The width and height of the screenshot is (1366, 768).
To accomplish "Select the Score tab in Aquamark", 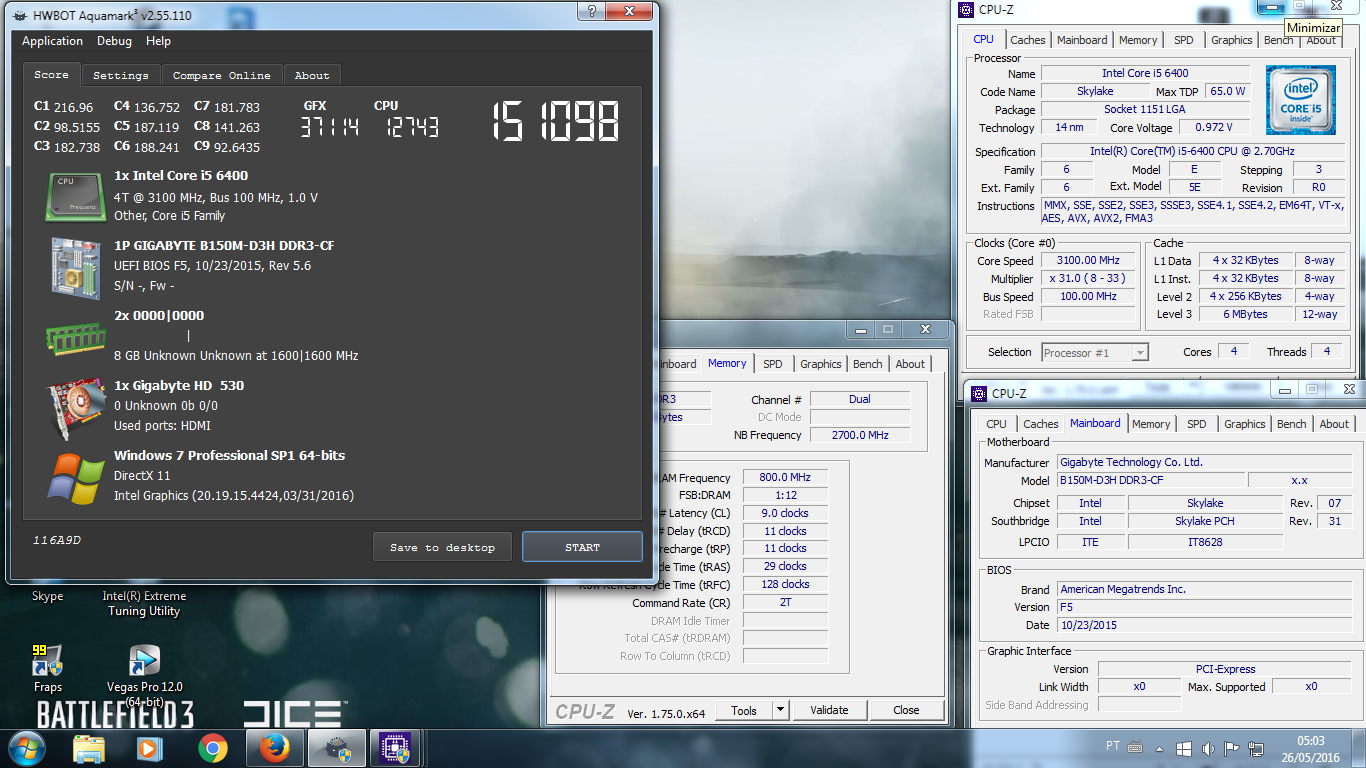I will click(x=52, y=75).
